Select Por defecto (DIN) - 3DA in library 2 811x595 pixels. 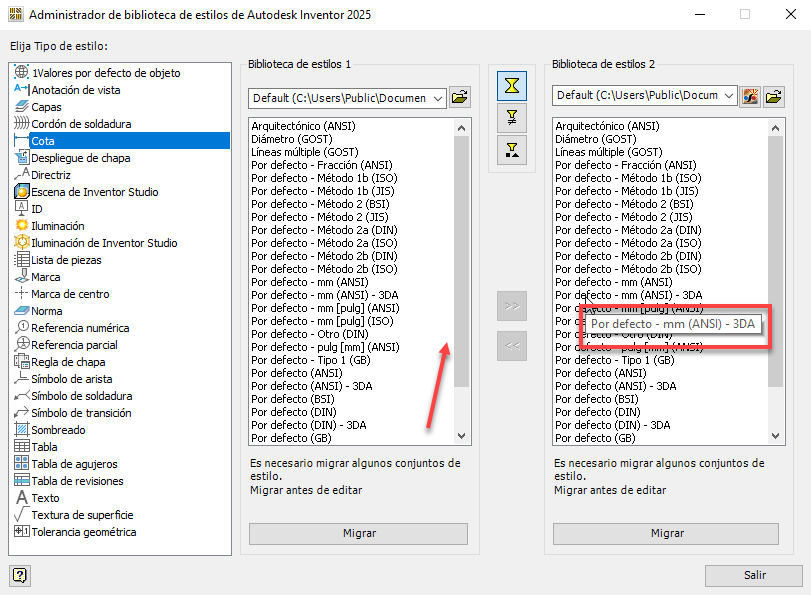pos(612,425)
